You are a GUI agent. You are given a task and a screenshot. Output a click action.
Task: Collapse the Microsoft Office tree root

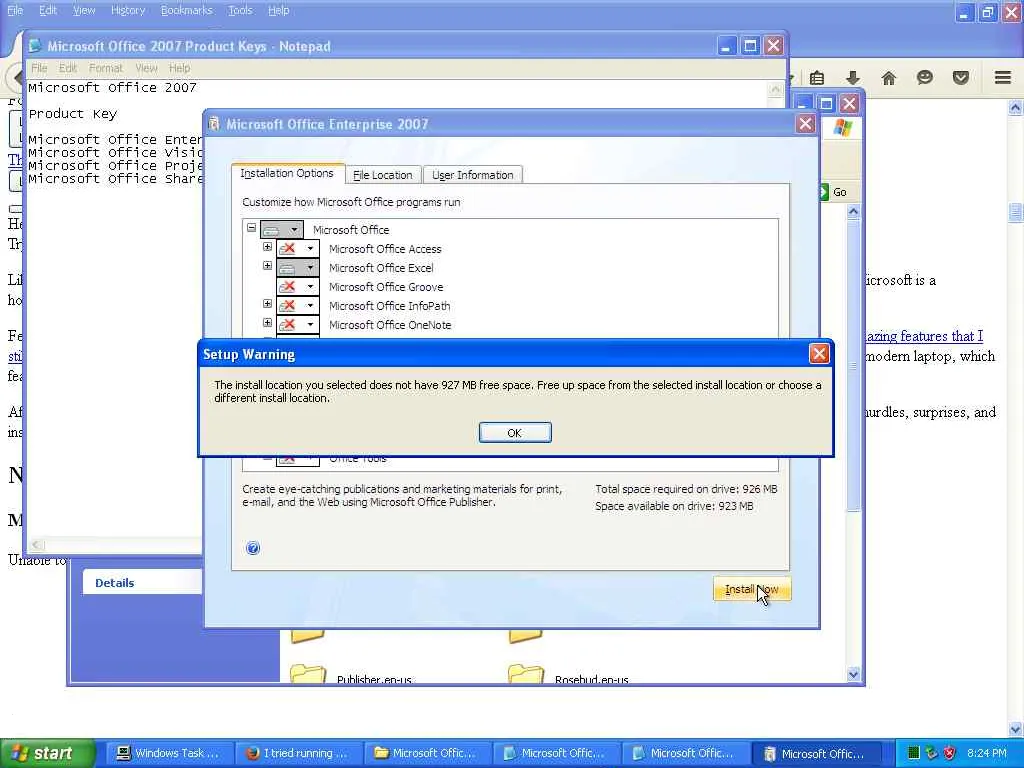pyautogui.click(x=251, y=228)
